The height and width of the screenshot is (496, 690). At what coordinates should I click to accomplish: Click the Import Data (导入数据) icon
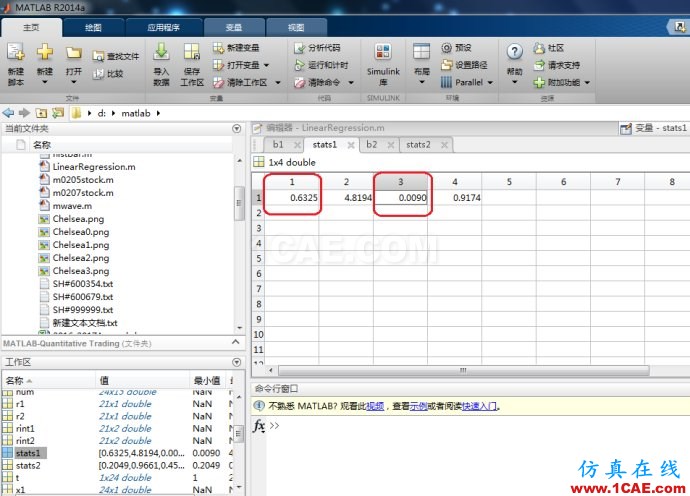pos(161,51)
